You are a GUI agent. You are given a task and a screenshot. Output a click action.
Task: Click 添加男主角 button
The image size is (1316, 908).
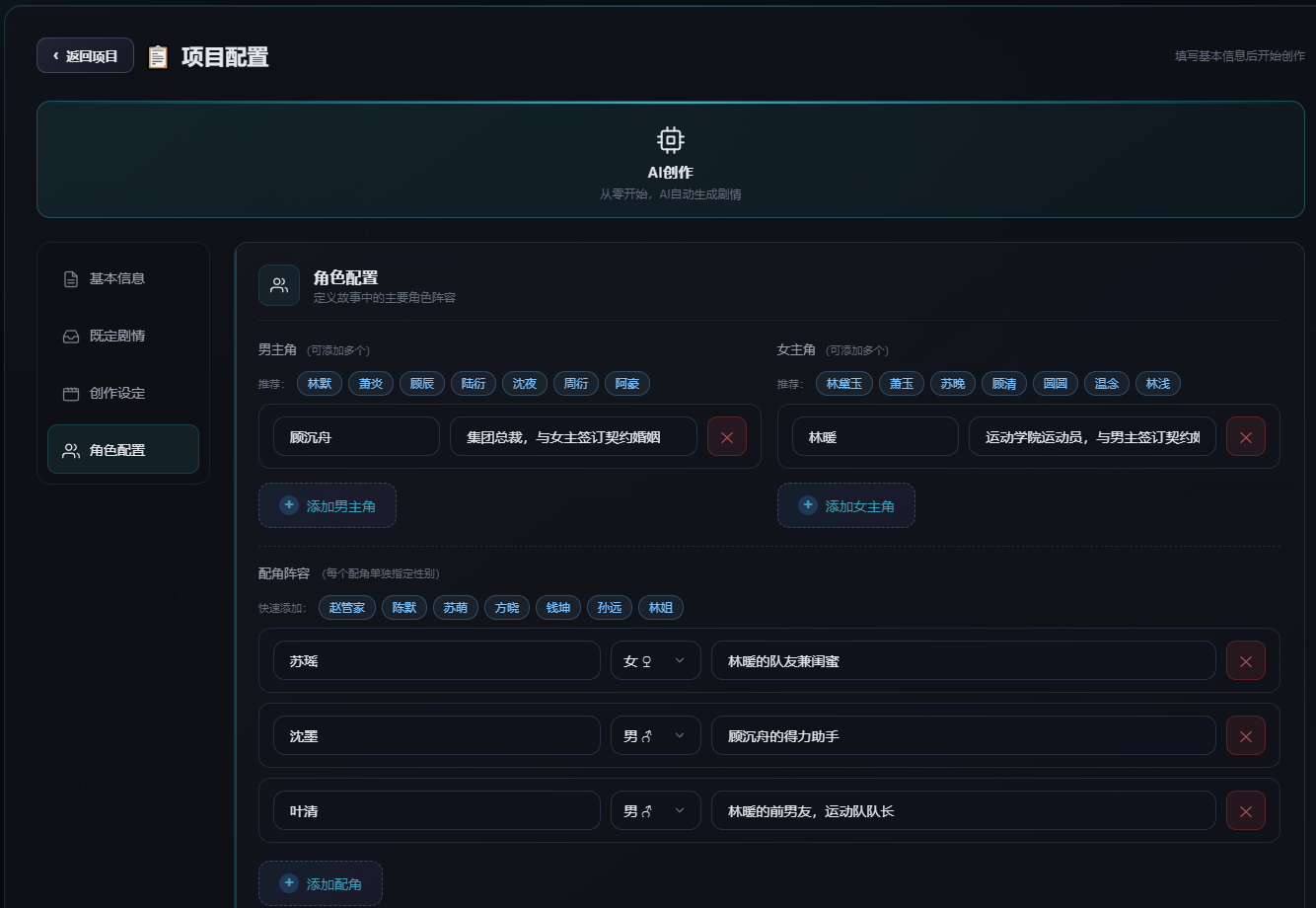(328, 505)
